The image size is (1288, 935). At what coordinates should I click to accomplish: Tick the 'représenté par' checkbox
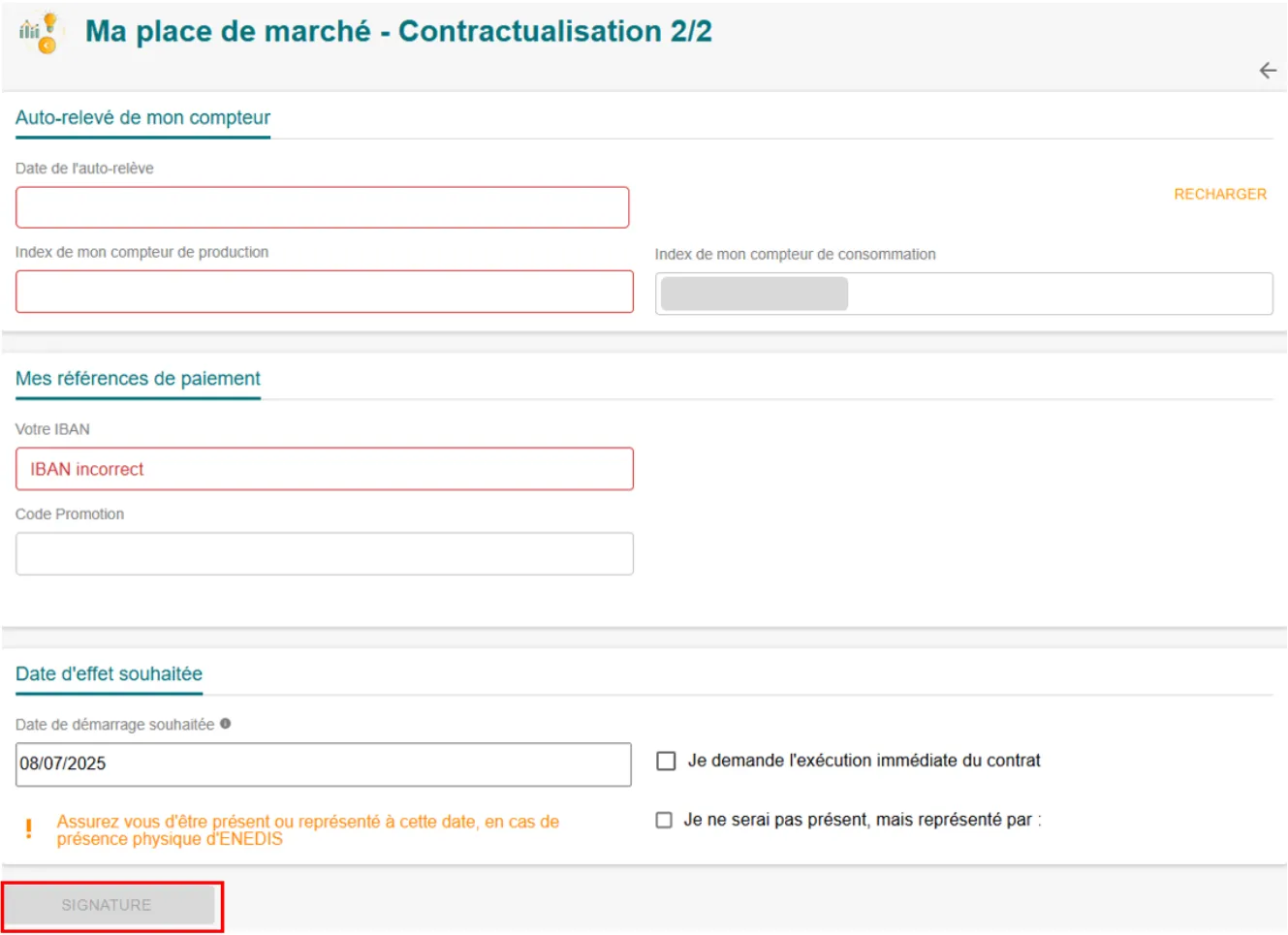(x=664, y=821)
